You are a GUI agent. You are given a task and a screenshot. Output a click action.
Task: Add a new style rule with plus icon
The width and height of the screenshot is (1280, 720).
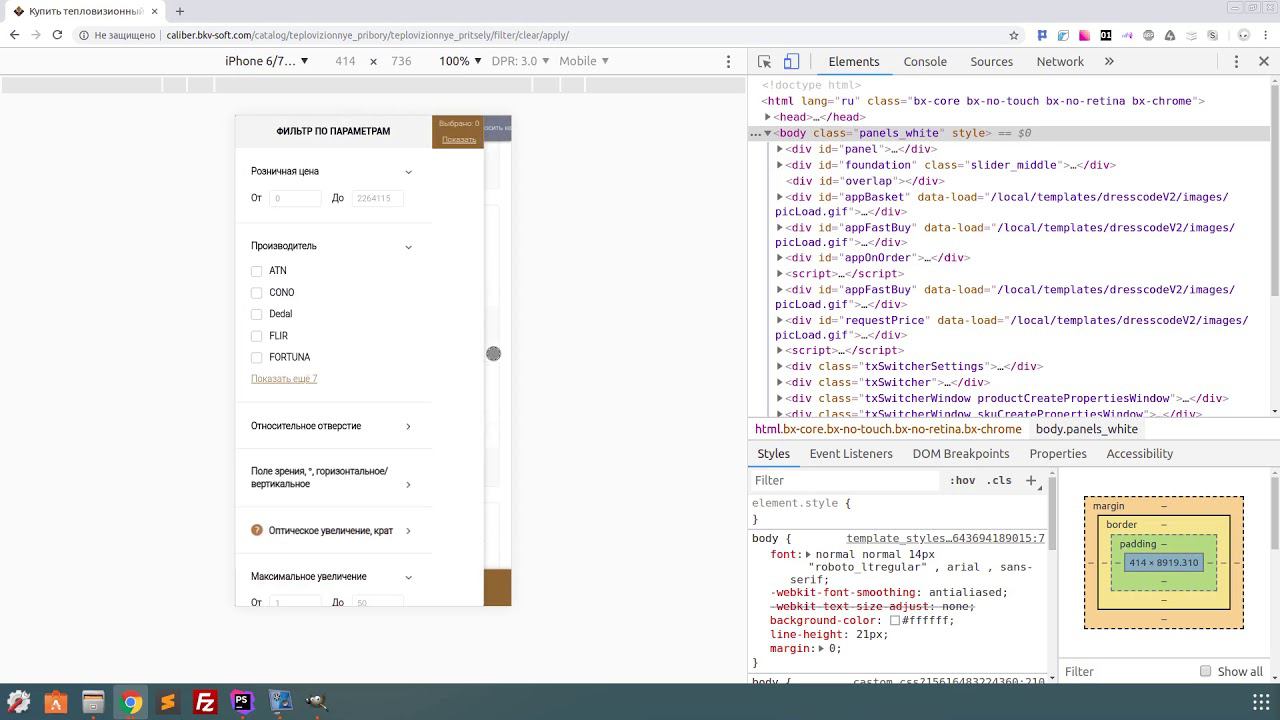click(x=1031, y=480)
